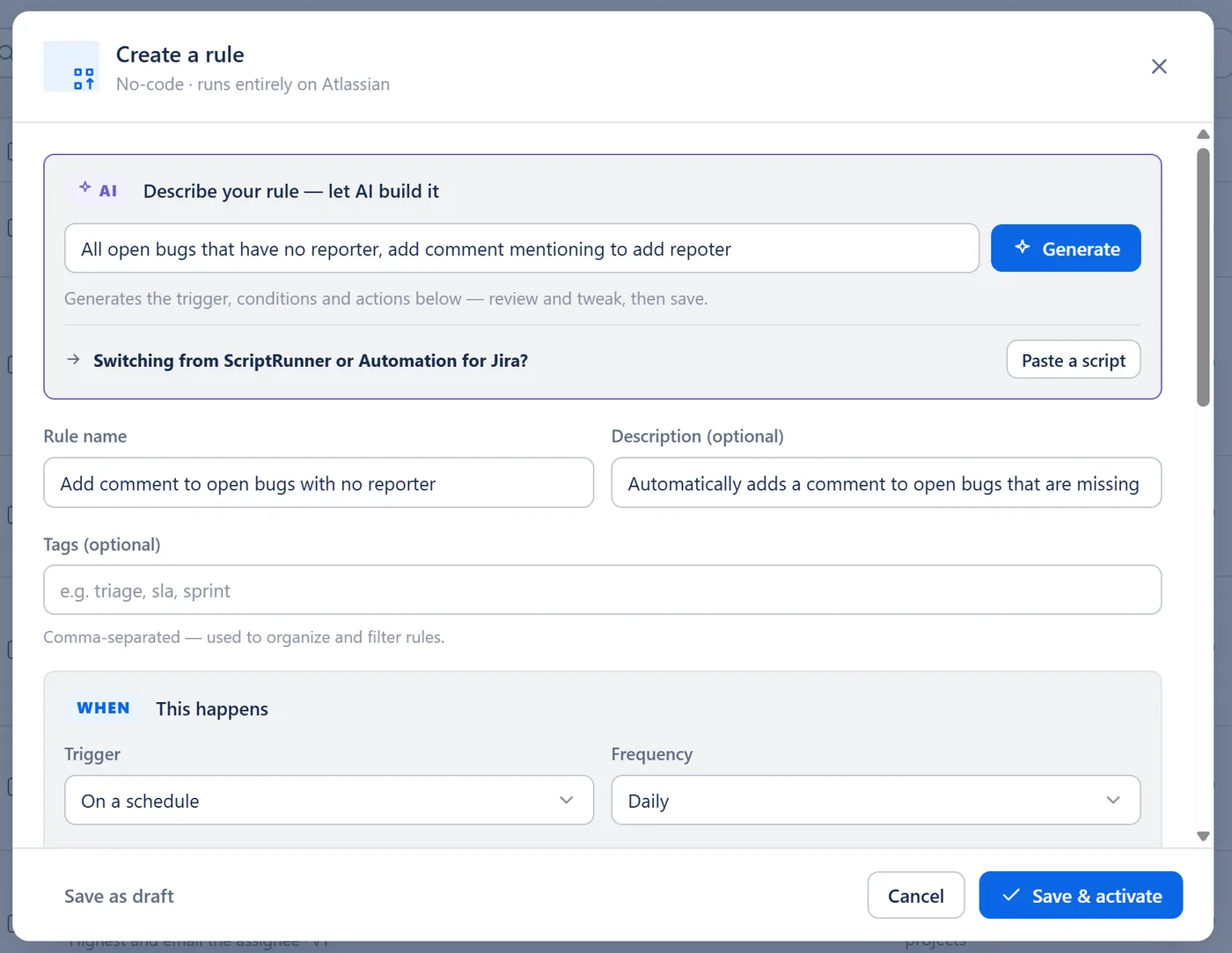This screenshot has width=1232, height=953.
Task: Open Switching from ScriptRunner or Automation for Jira
Action: (311, 361)
